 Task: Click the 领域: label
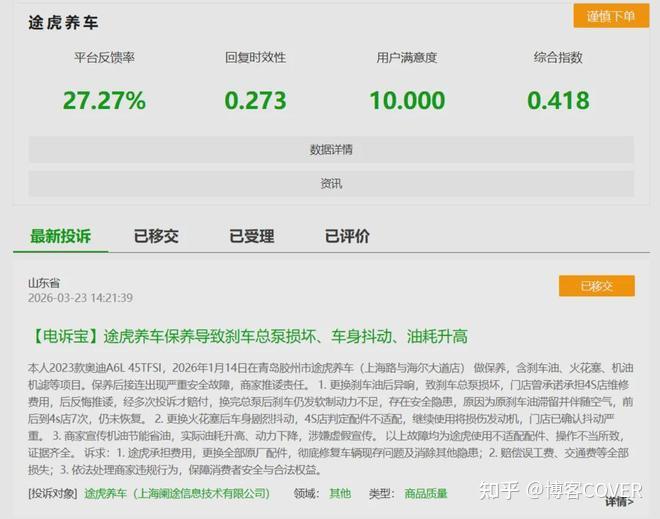(306, 493)
